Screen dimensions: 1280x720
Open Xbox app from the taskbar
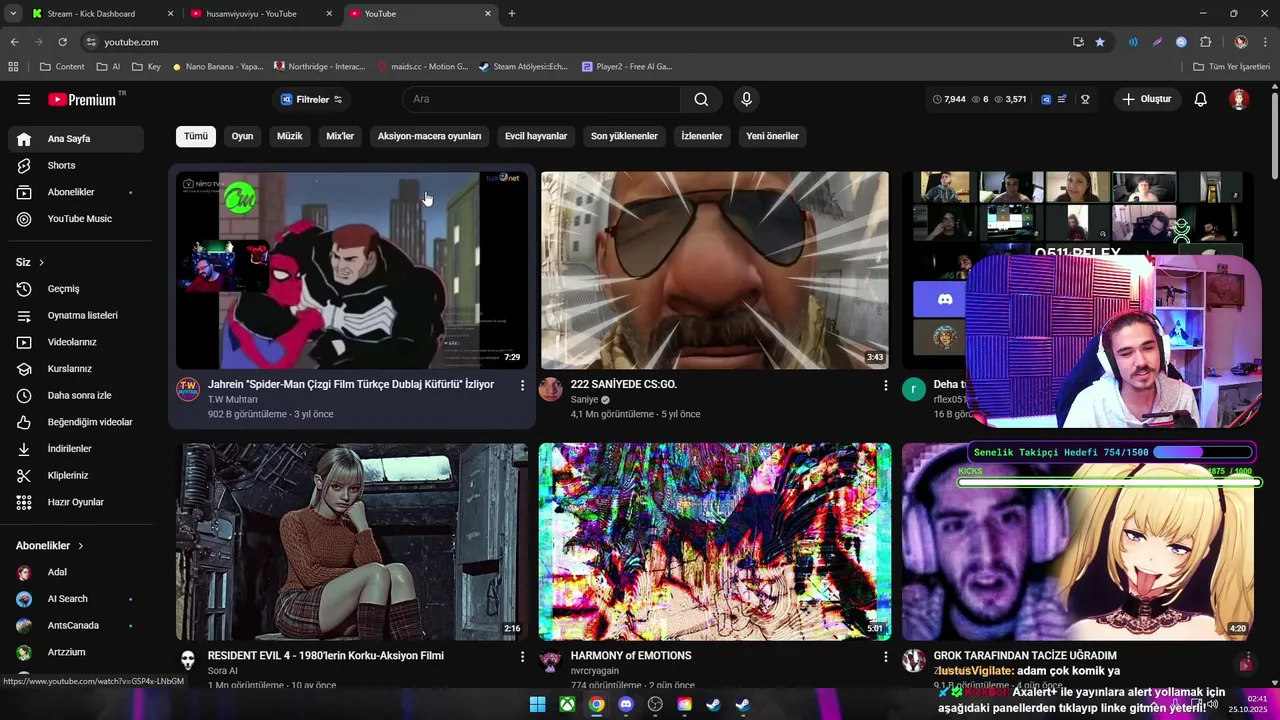coord(567,704)
